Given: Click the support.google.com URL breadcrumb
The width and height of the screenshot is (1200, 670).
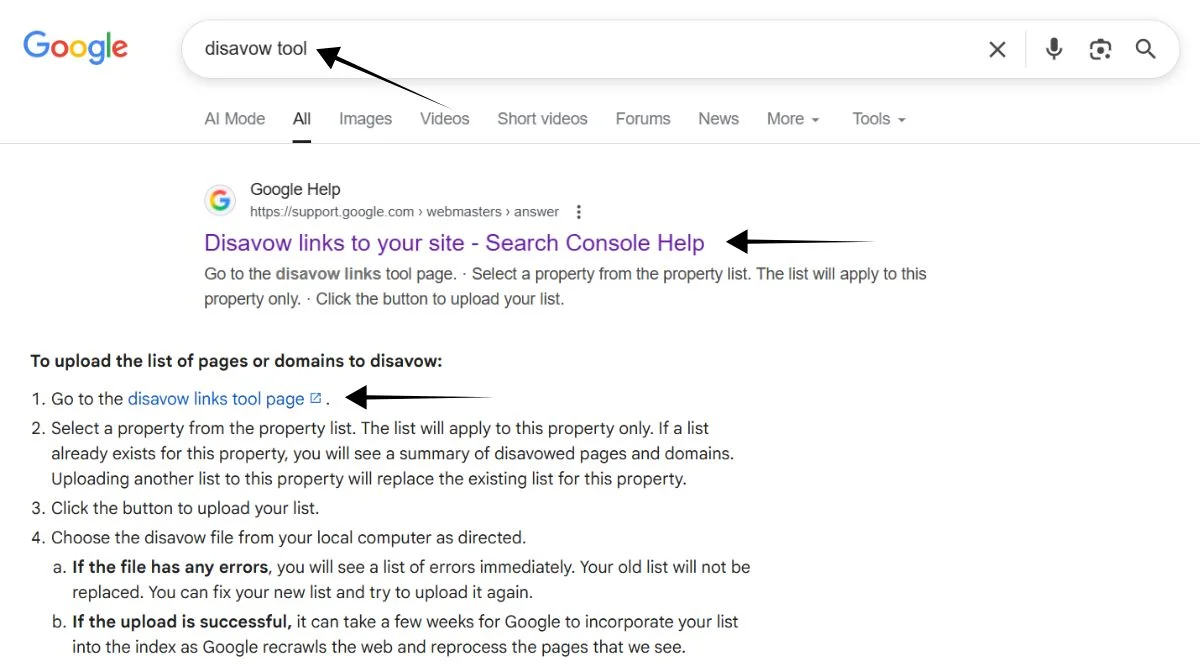Looking at the screenshot, I should (x=404, y=212).
